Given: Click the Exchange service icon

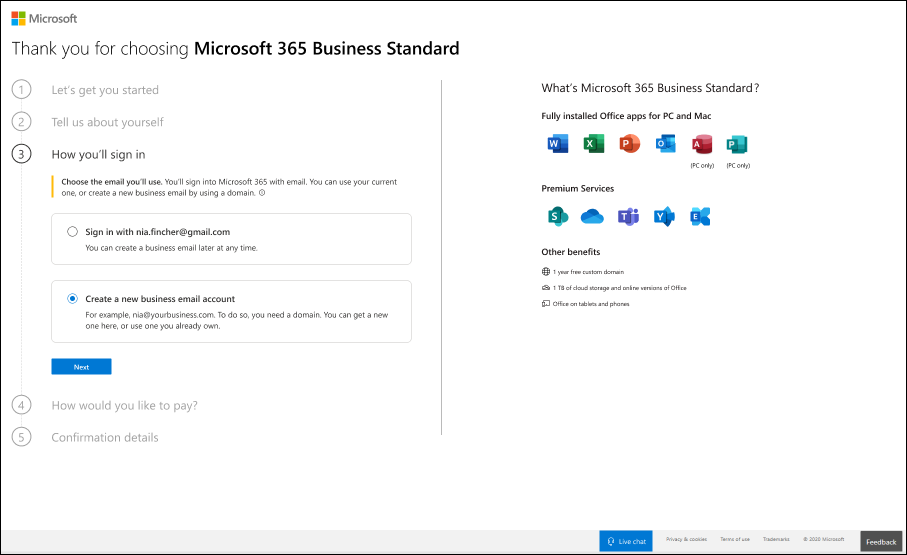Looking at the screenshot, I should (x=700, y=216).
